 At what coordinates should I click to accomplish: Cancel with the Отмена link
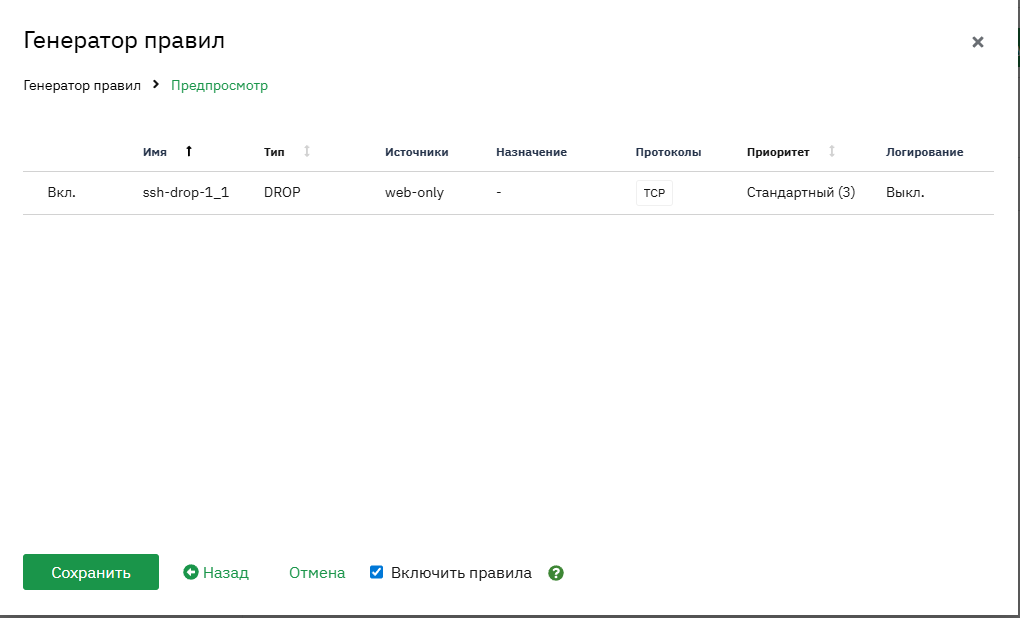point(317,572)
